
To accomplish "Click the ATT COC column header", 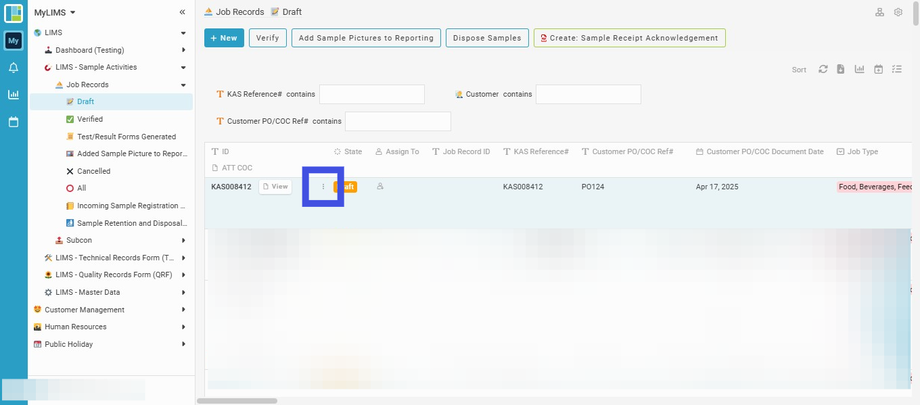I will [232, 168].
